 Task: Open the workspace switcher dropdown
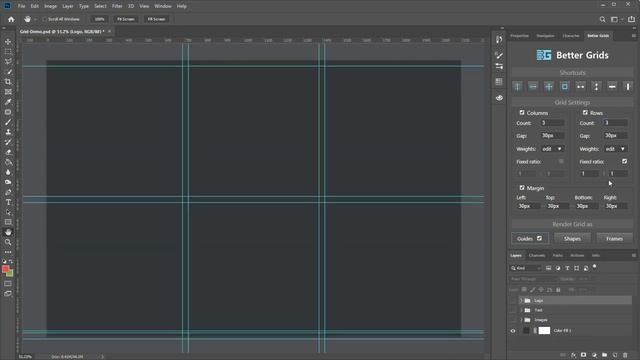point(616,19)
